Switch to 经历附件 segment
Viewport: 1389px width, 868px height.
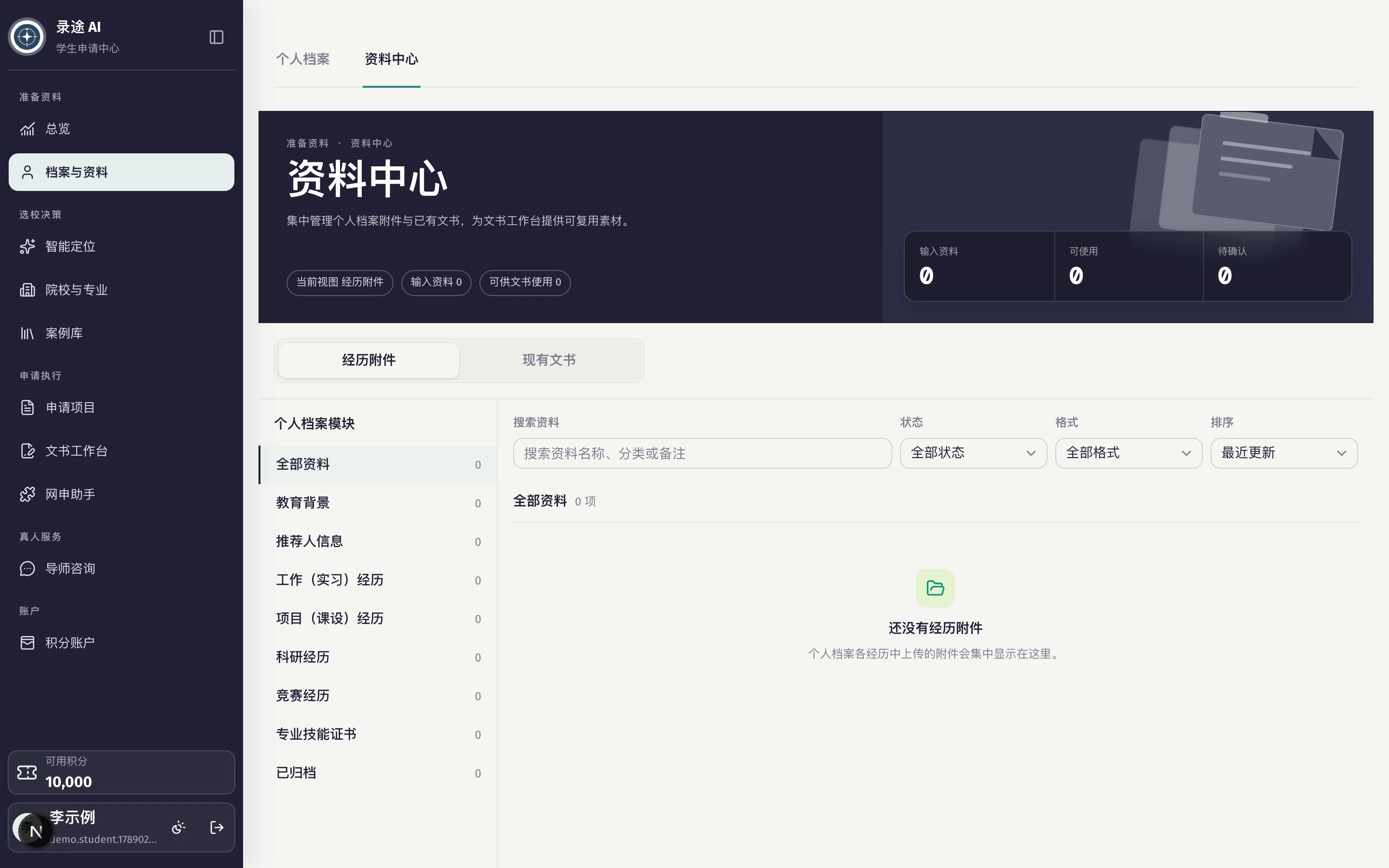coord(369,361)
